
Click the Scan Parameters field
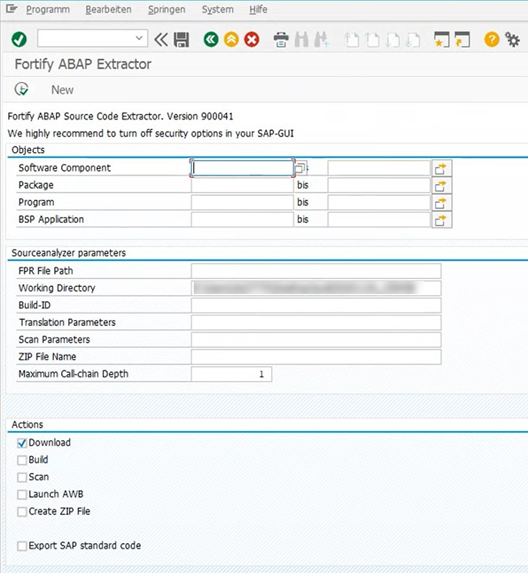(316, 340)
